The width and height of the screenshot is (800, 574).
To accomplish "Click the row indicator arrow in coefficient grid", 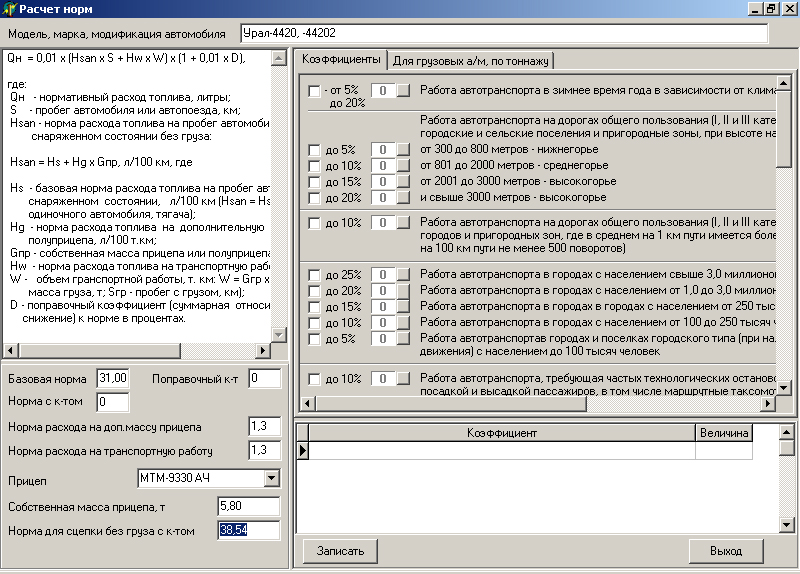I will coord(303,451).
